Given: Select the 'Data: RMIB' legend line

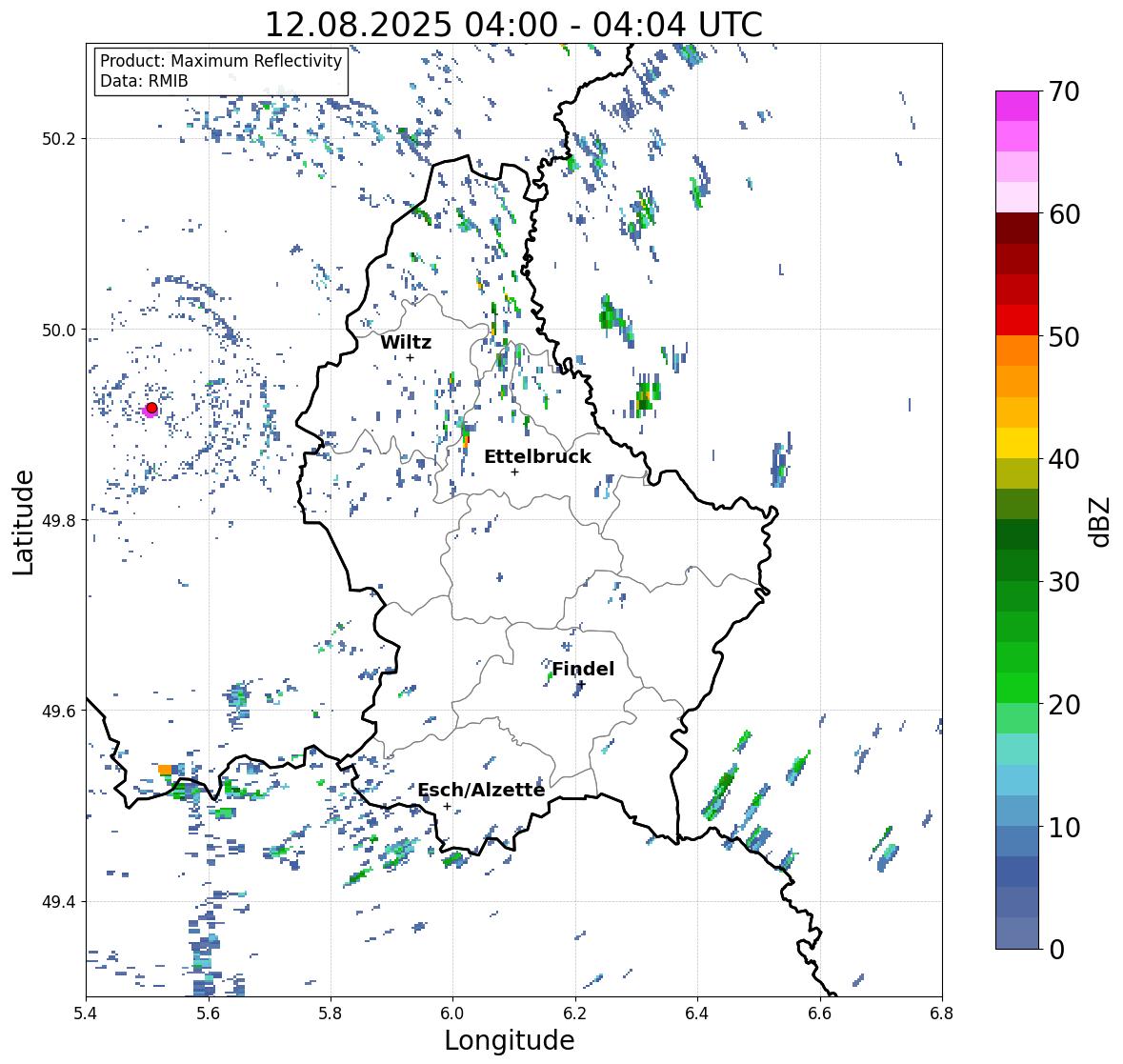Looking at the screenshot, I should click(144, 81).
